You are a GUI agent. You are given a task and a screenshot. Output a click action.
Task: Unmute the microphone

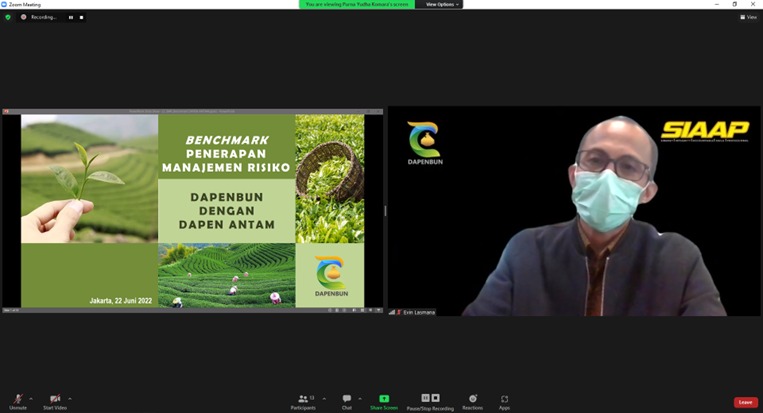pos(18,399)
